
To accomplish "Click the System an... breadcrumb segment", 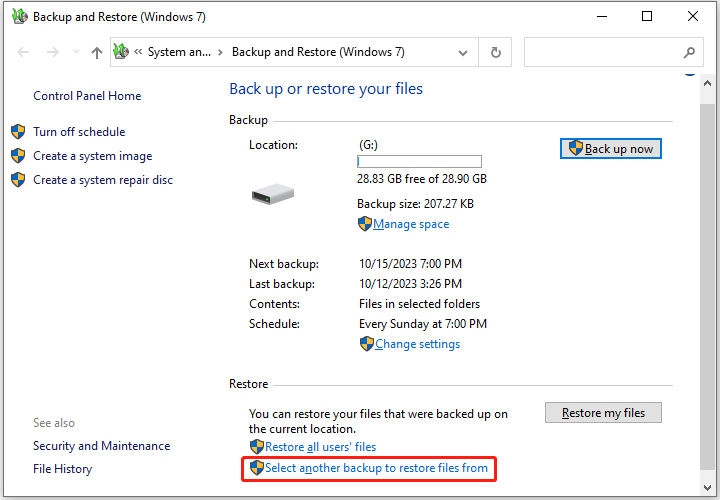I will (179, 52).
